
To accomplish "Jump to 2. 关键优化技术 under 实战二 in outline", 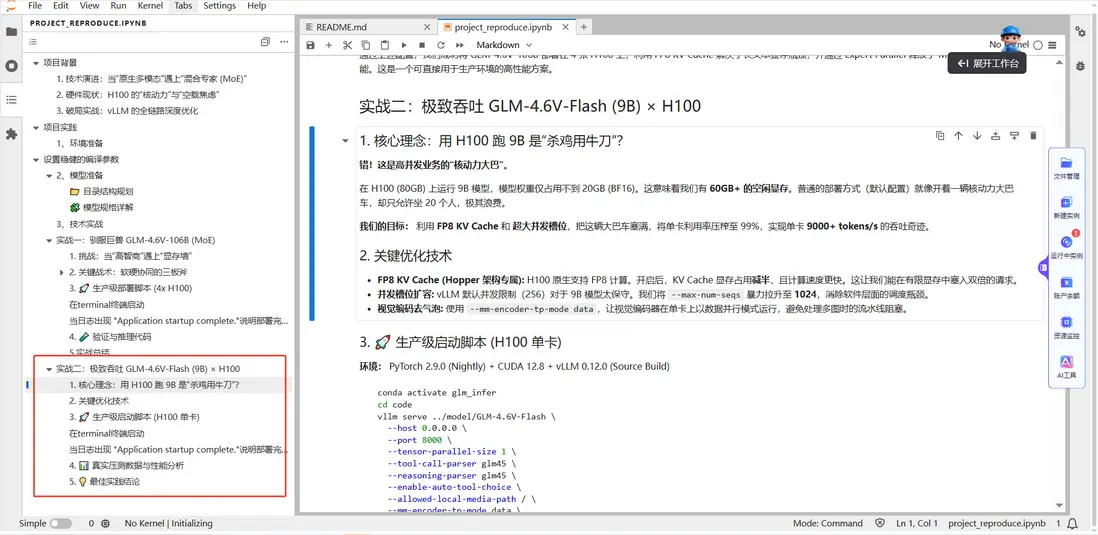I will click(99, 401).
